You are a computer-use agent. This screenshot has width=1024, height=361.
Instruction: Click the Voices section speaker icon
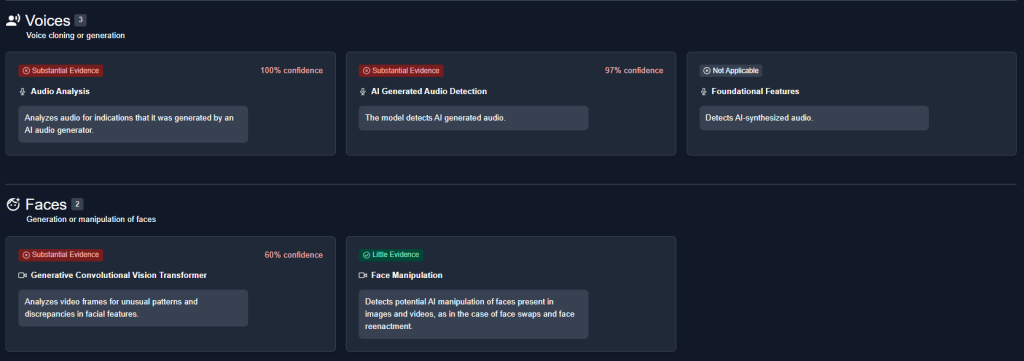tap(13, 20)
